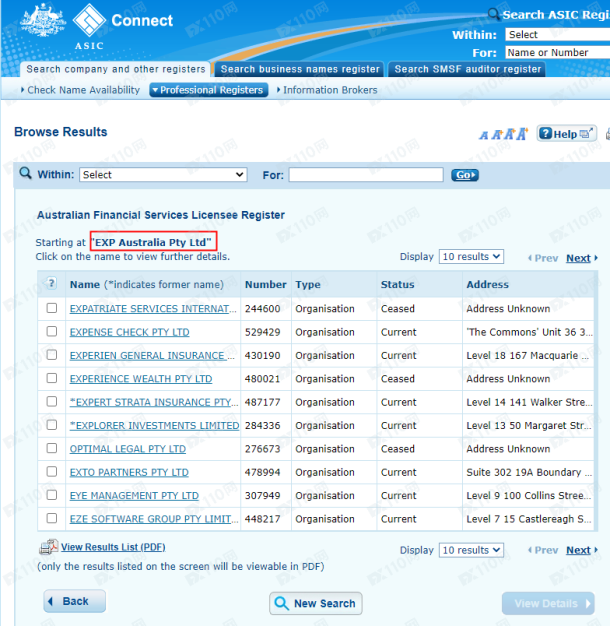The height and width of the screenshot is (626, 610).
Task: Switch to Search SMSF auditor register tab
Action: [467, 69]
